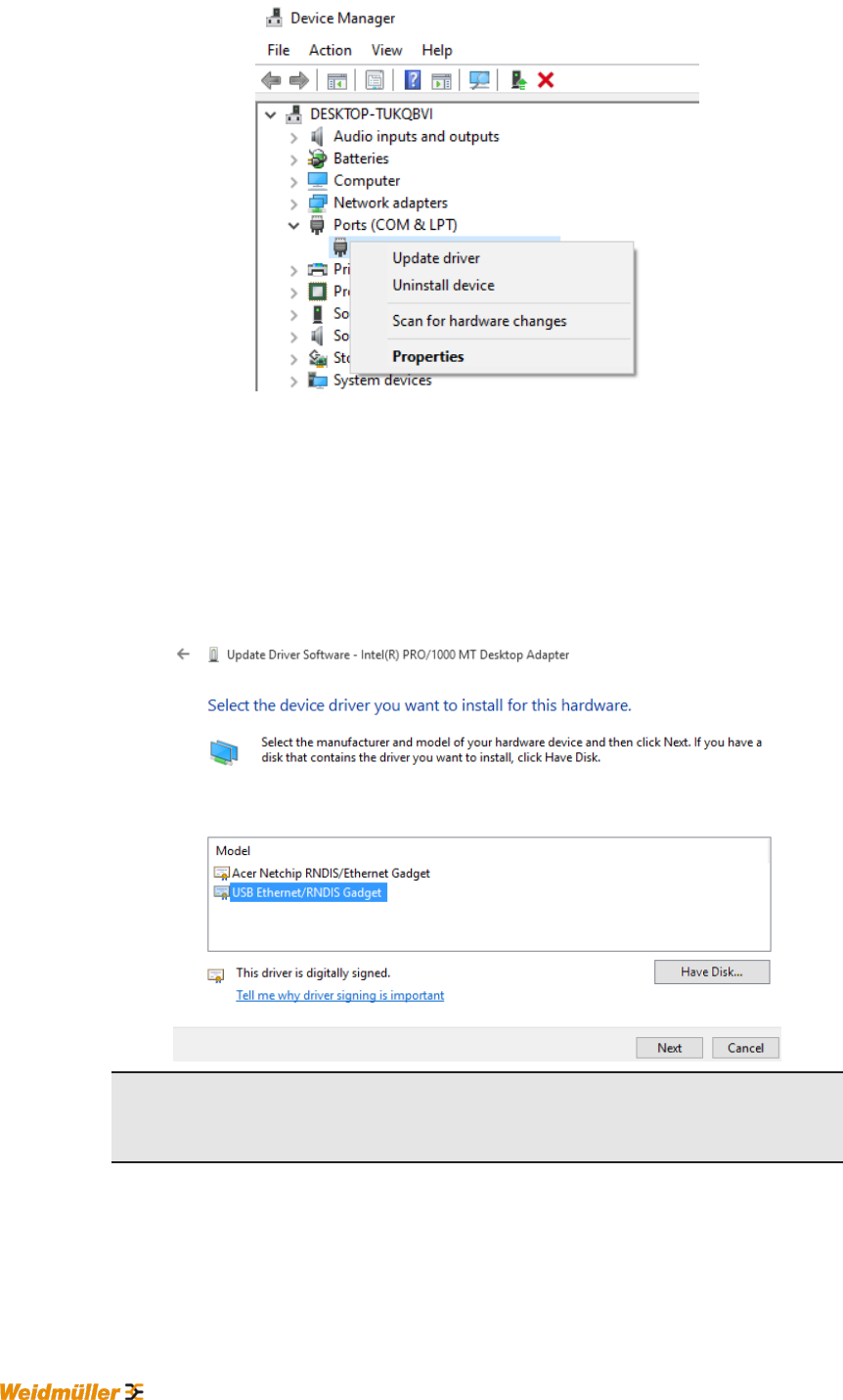Collapse the Ports (COM & LPT) node
The height and width of the screenshot is (1400, 843).
point(293,225)
